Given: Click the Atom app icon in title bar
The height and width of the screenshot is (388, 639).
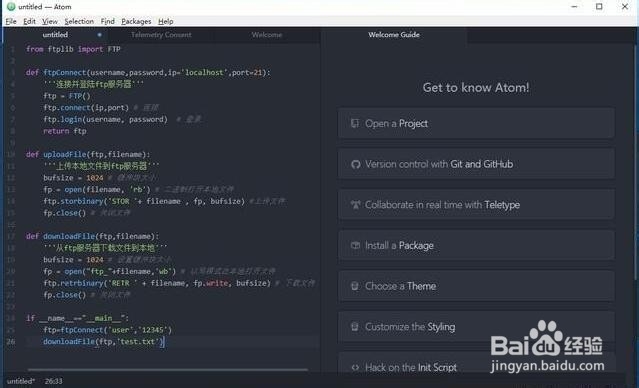Looking at the screenshot, I should [11, 7].
